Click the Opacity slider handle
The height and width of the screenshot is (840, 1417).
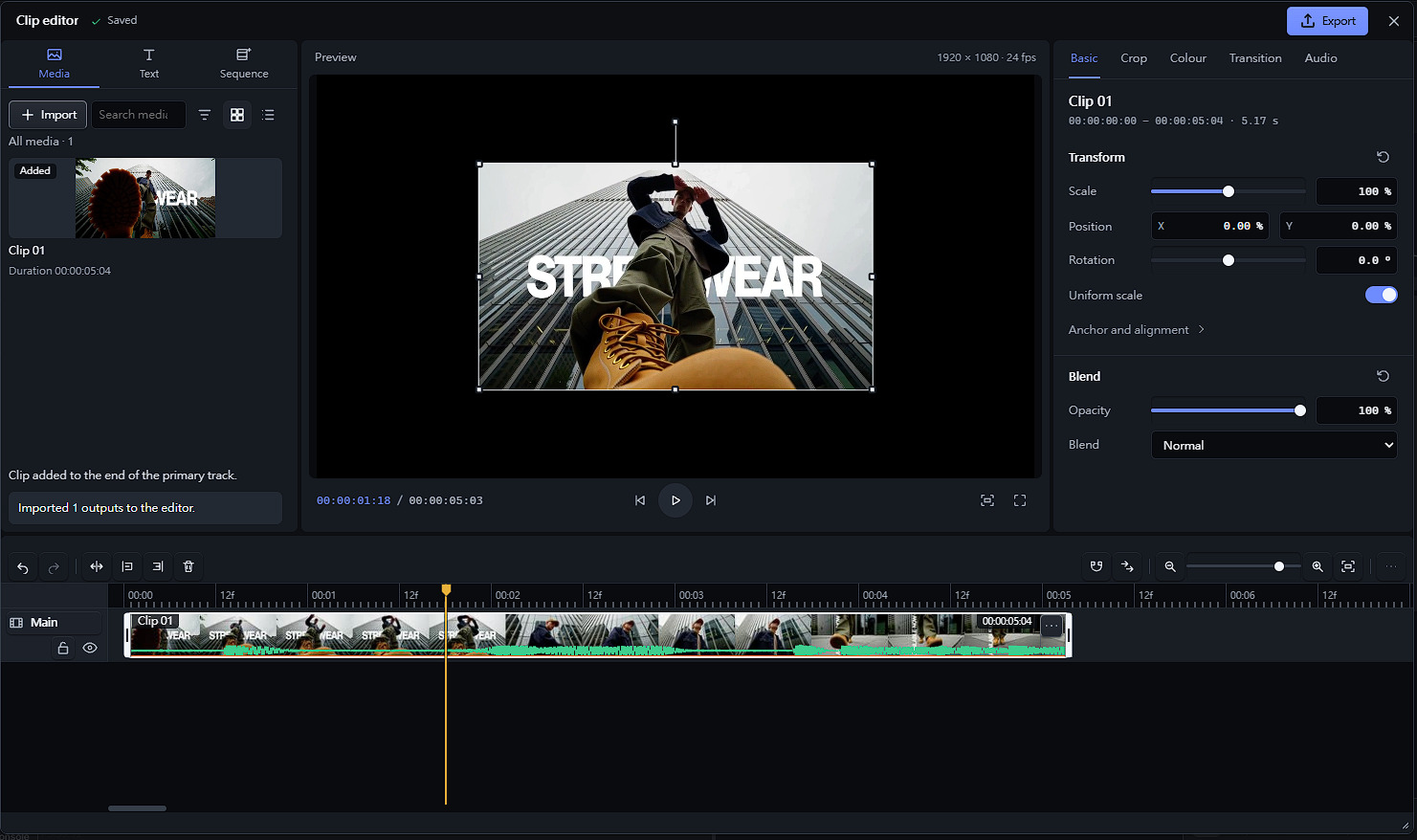pos(1300,410)
